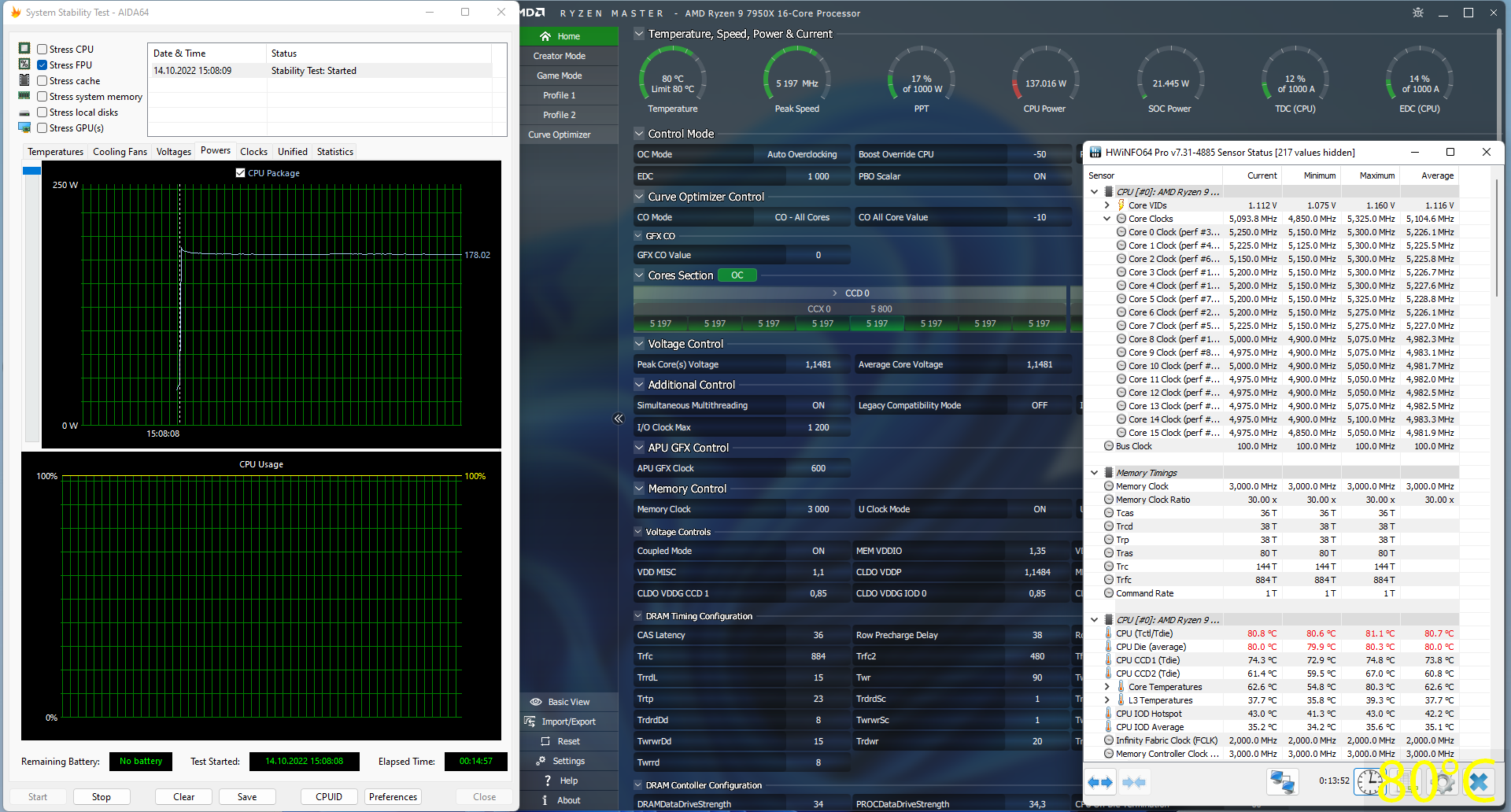1511x812 pixels.
Task: Open the Statistics tab in AIDA64
Action: point(335,151)
